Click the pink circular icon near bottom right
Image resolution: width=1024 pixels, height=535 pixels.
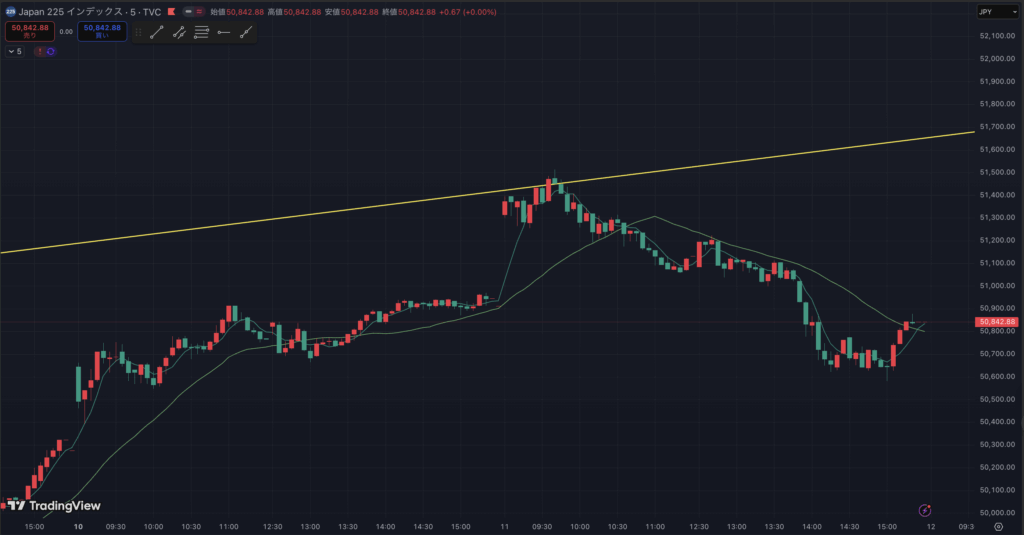tap(925, 508)
